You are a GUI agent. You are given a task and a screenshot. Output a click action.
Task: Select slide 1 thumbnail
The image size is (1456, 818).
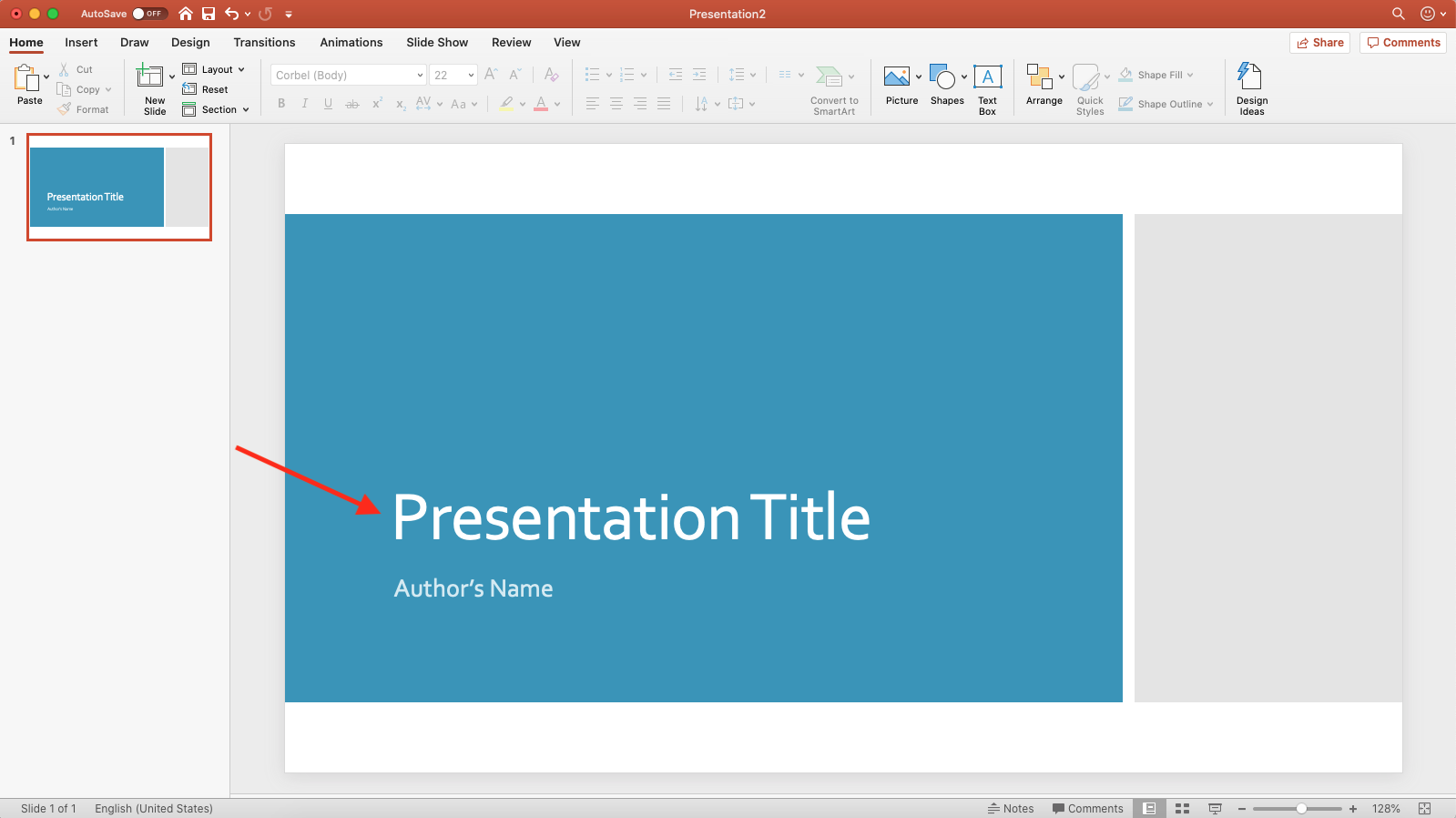pyautogui.click(x=119, y=187)
